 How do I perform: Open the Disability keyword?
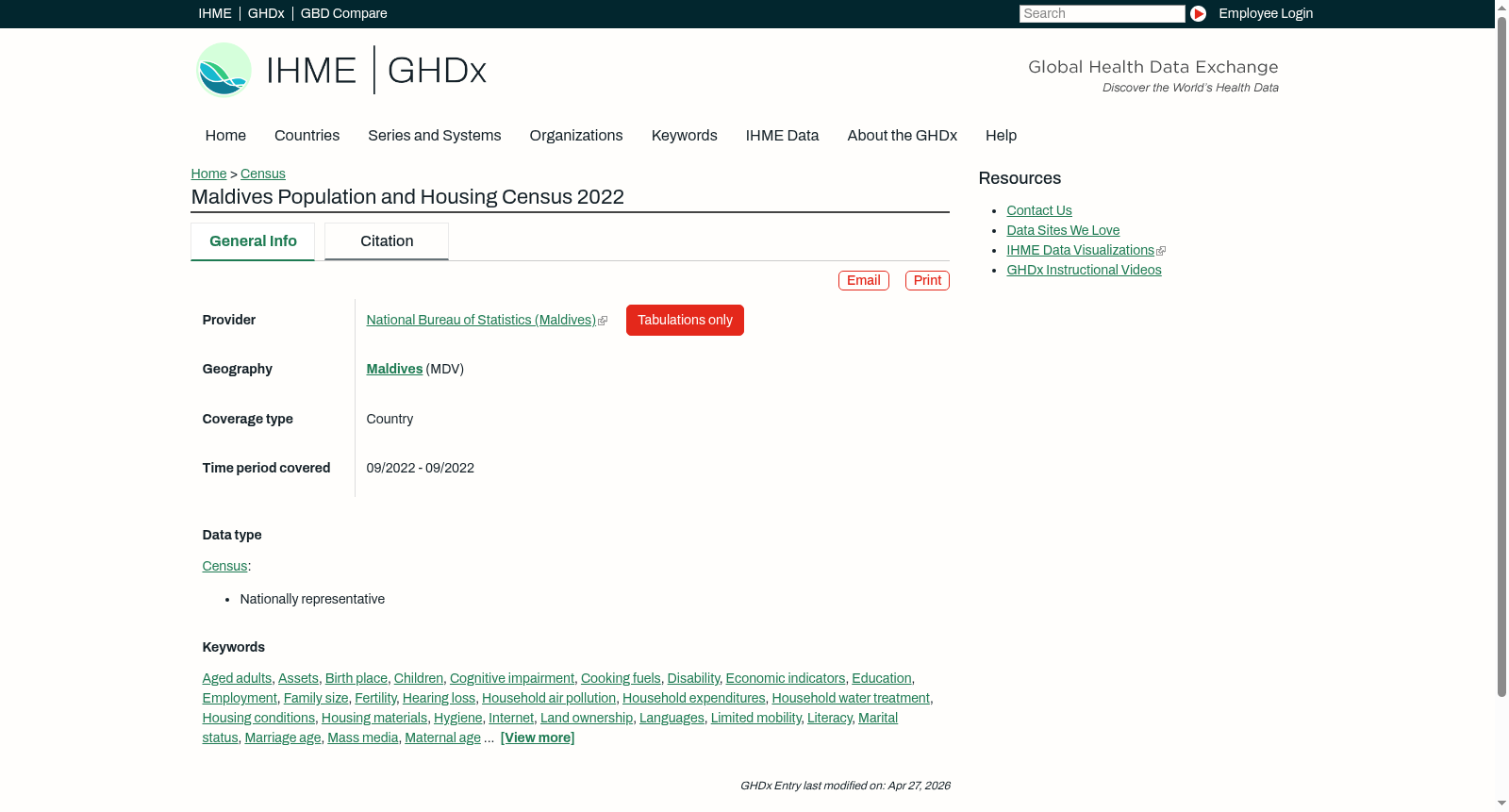[693, 679]
